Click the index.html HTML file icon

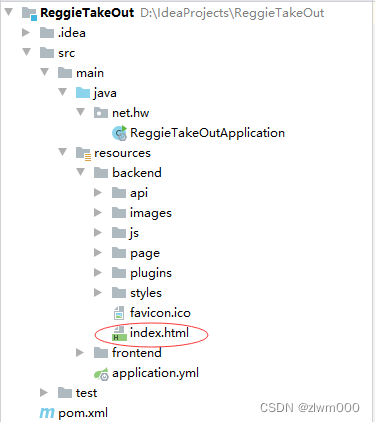[119, 334]
